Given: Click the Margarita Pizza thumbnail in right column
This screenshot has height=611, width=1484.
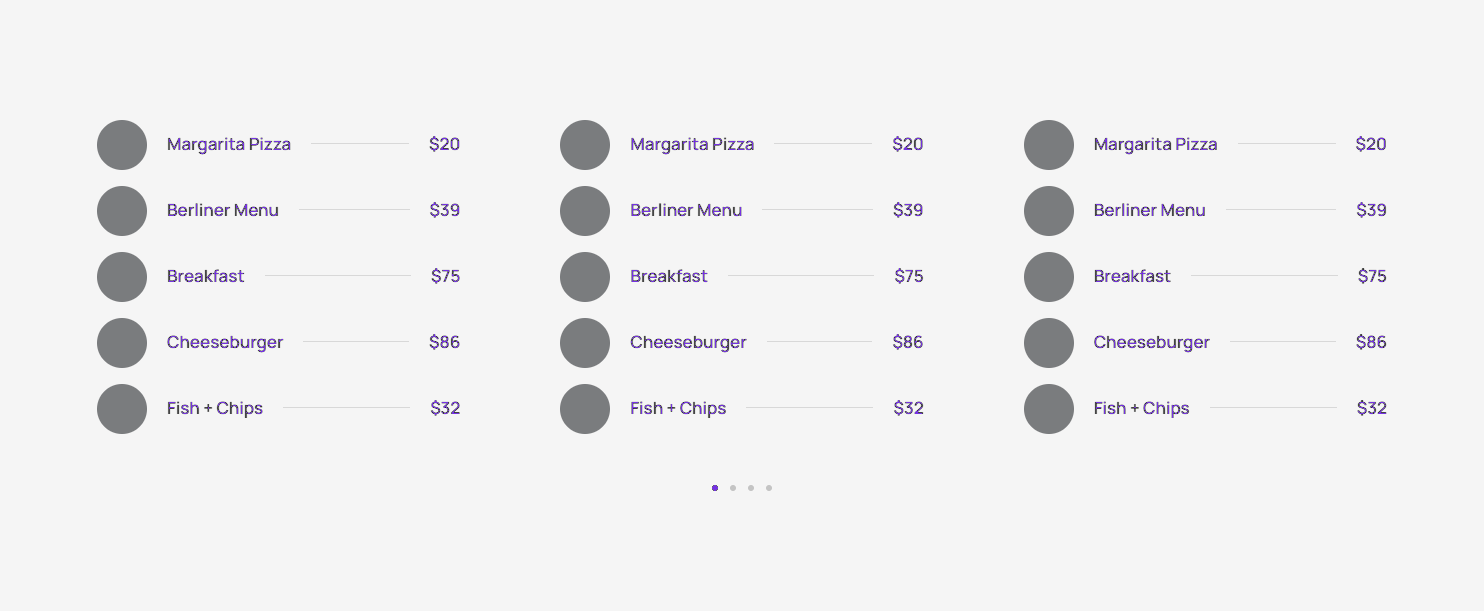Looking at the screenshot, I should [1049, 145].
